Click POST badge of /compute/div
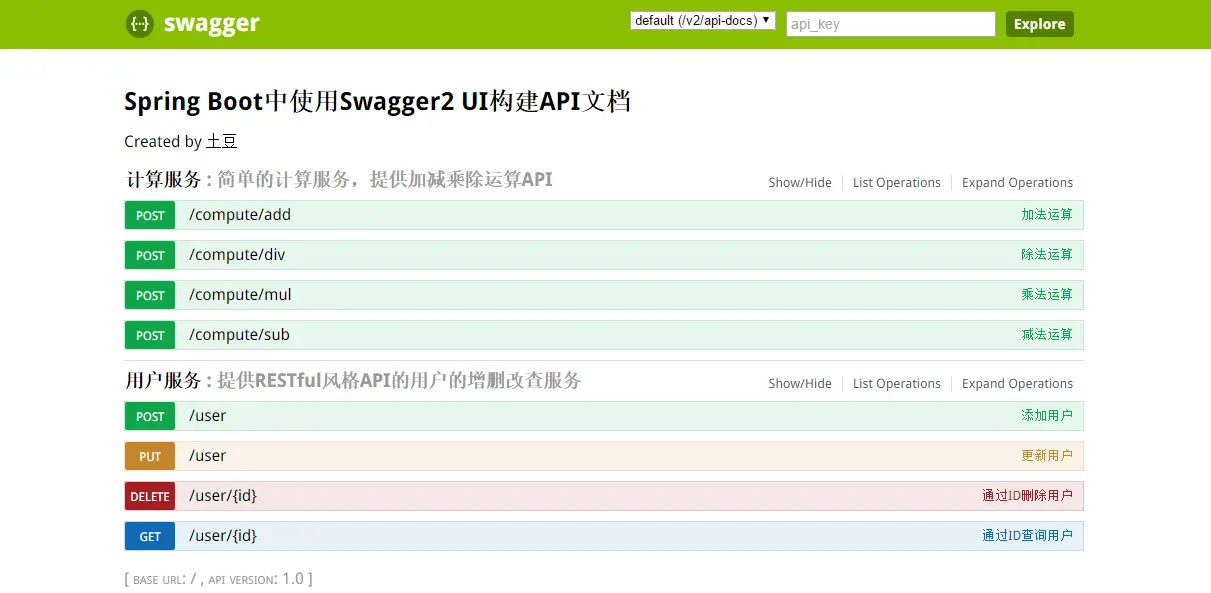This screenshot has height=593, width=1211. pos(150,255)
